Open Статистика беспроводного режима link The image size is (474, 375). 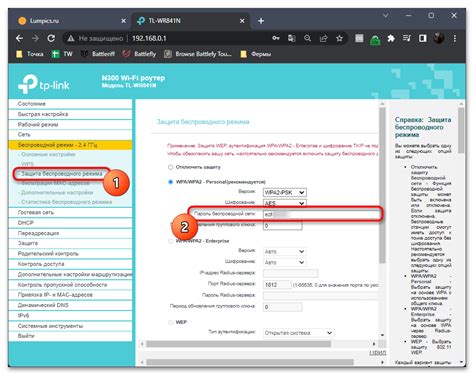tap(65, 202)
